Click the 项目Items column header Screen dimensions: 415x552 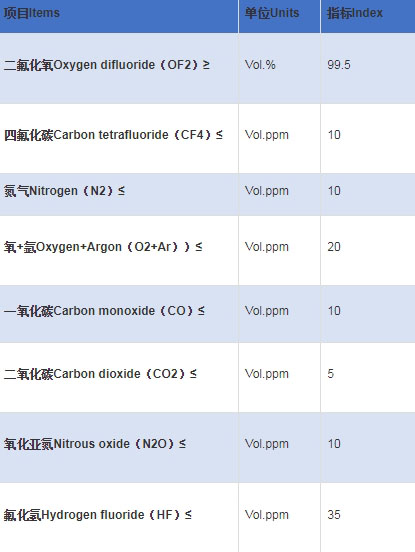(119, 16)
